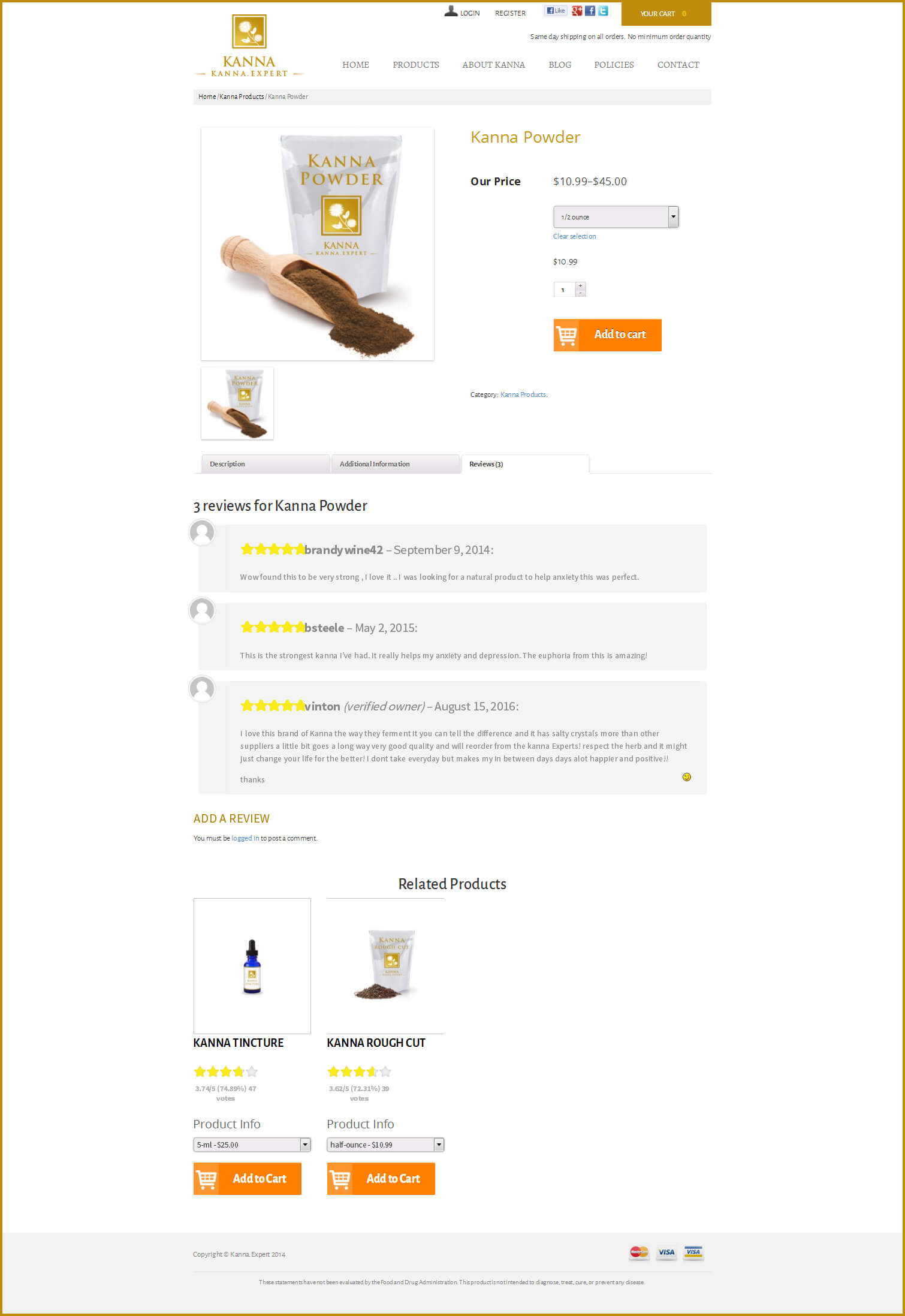Switch to the Description tab
Screen dimensions: 905x1316
(265, 464)
